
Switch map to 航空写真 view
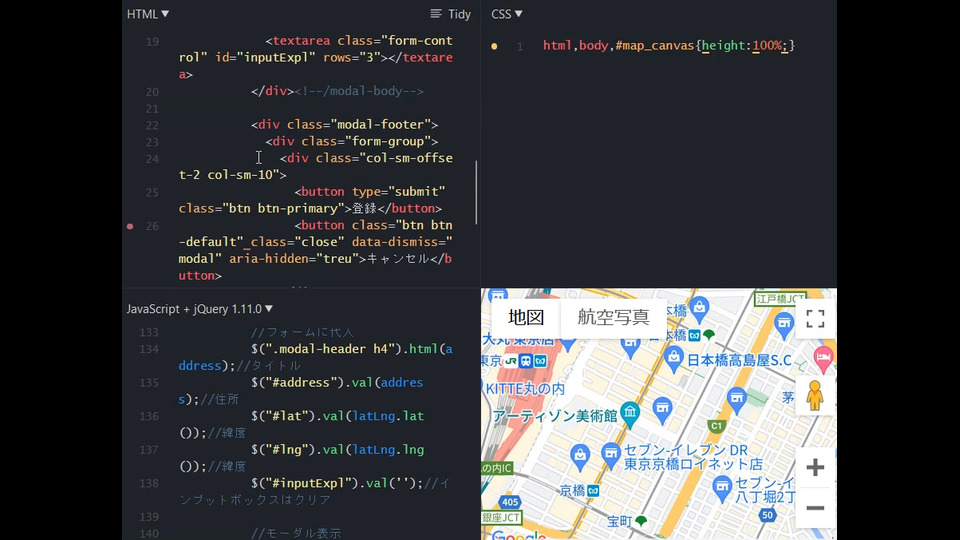tap(613, 317)
